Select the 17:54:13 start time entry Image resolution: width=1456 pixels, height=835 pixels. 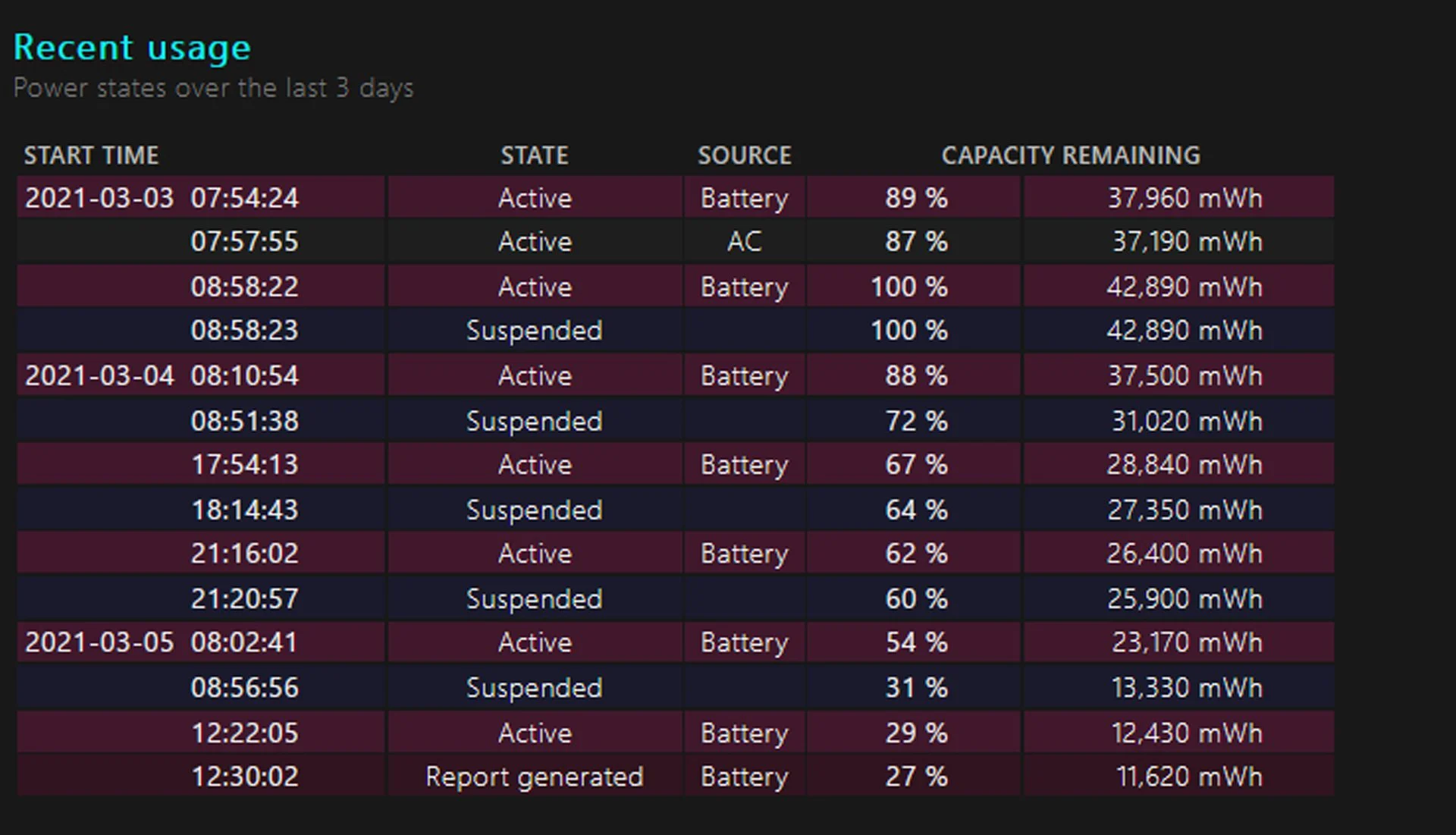[244, 464]
